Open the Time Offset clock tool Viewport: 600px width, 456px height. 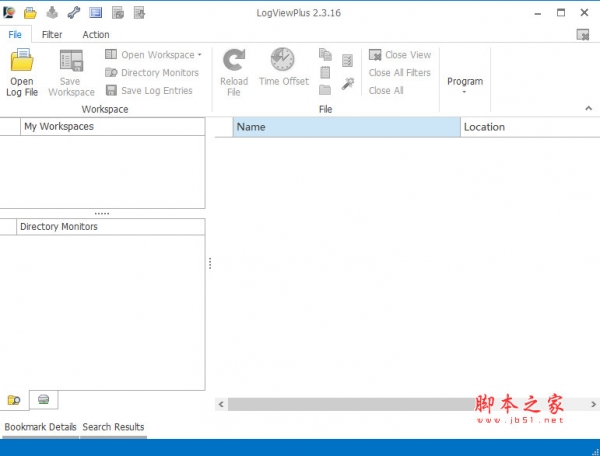(284, 67)
